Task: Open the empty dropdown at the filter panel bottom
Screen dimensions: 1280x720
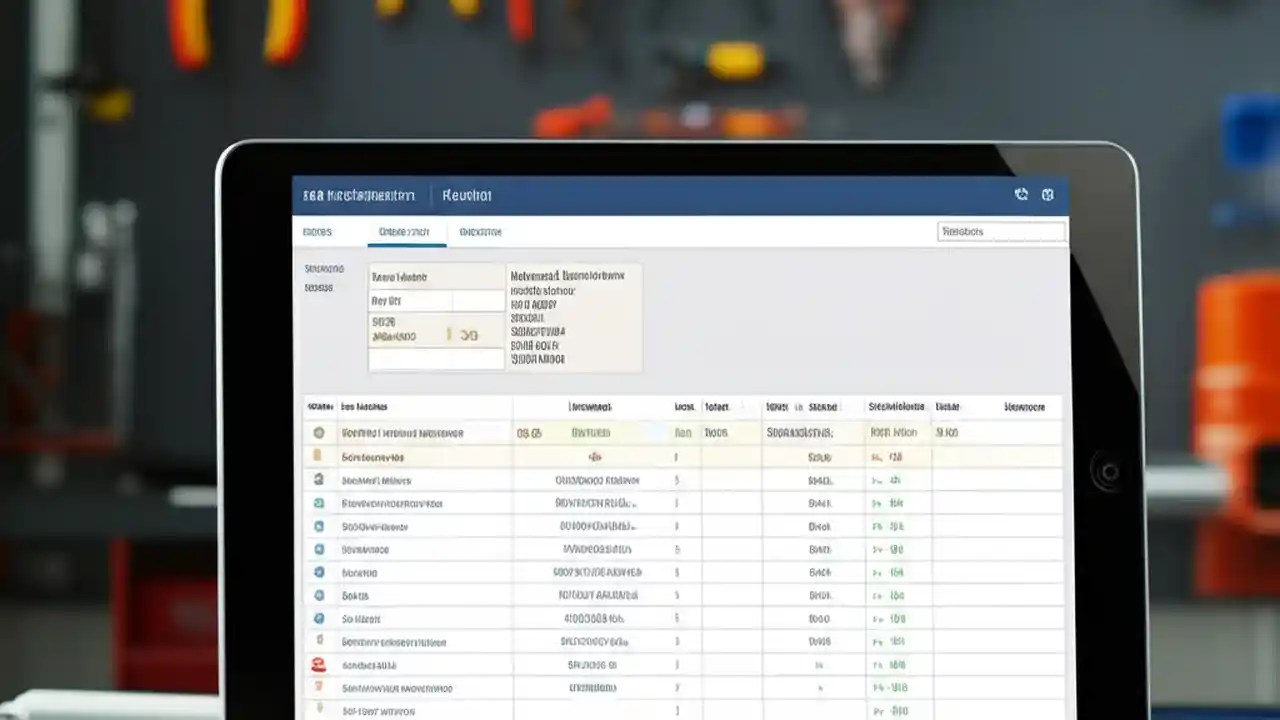Action: pyautogui.click(x=435, y=358)
